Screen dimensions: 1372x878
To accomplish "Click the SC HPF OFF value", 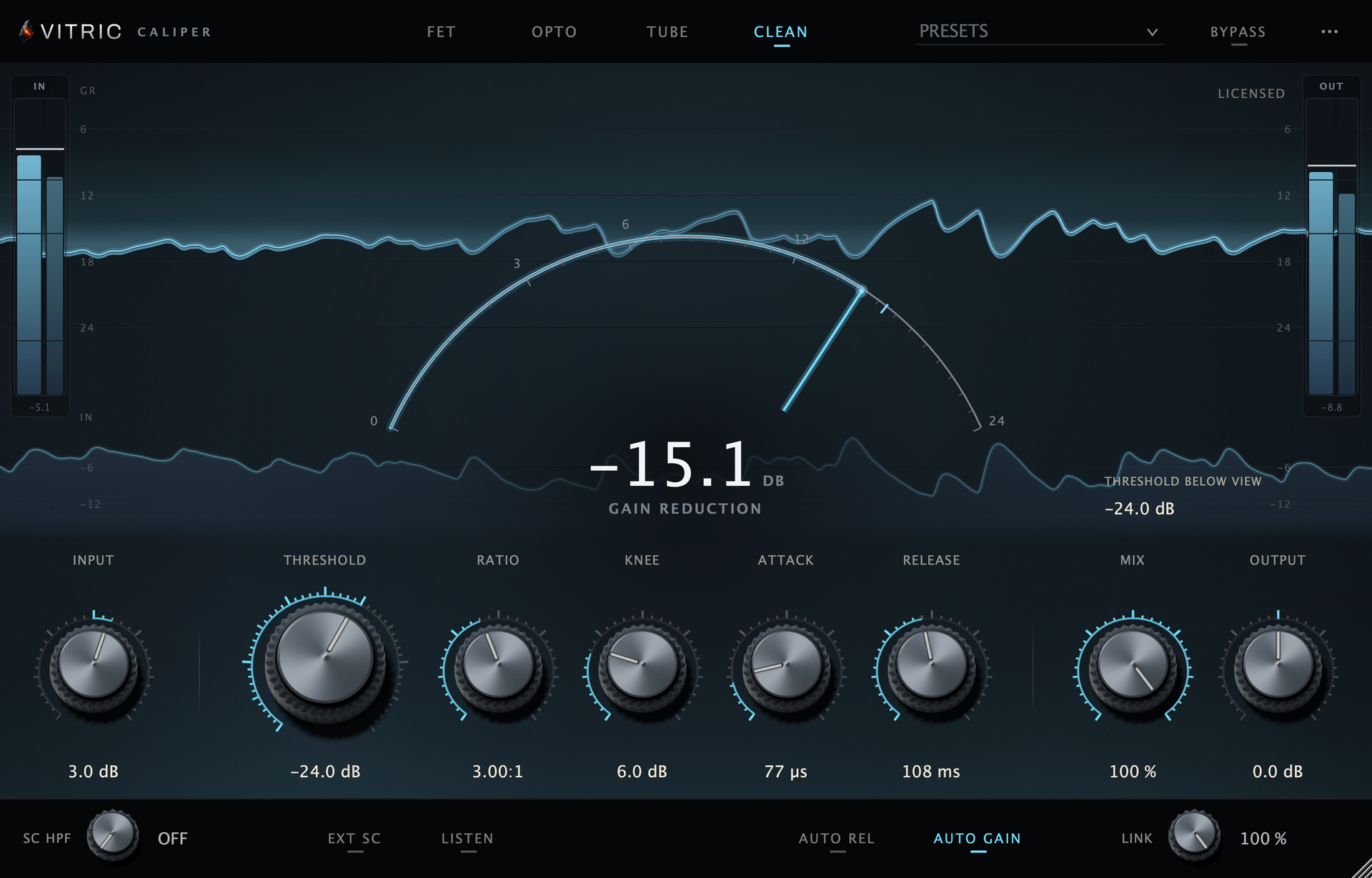I will [x=173, y=839].
